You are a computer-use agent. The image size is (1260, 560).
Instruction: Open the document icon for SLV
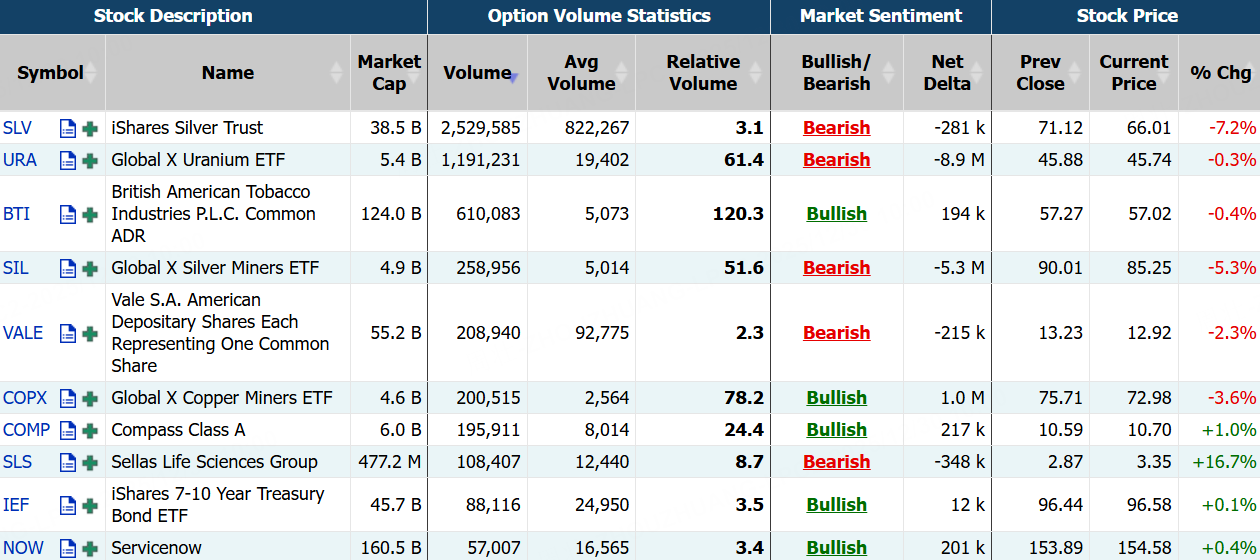68,128
